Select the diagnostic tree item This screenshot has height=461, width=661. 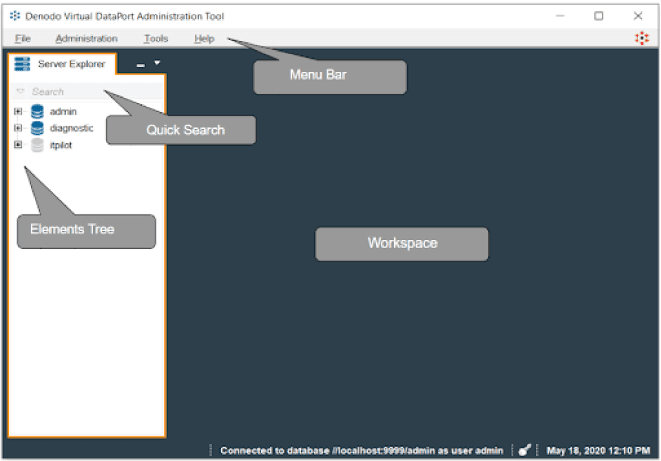pyautogui.click(x=72, y=128)
